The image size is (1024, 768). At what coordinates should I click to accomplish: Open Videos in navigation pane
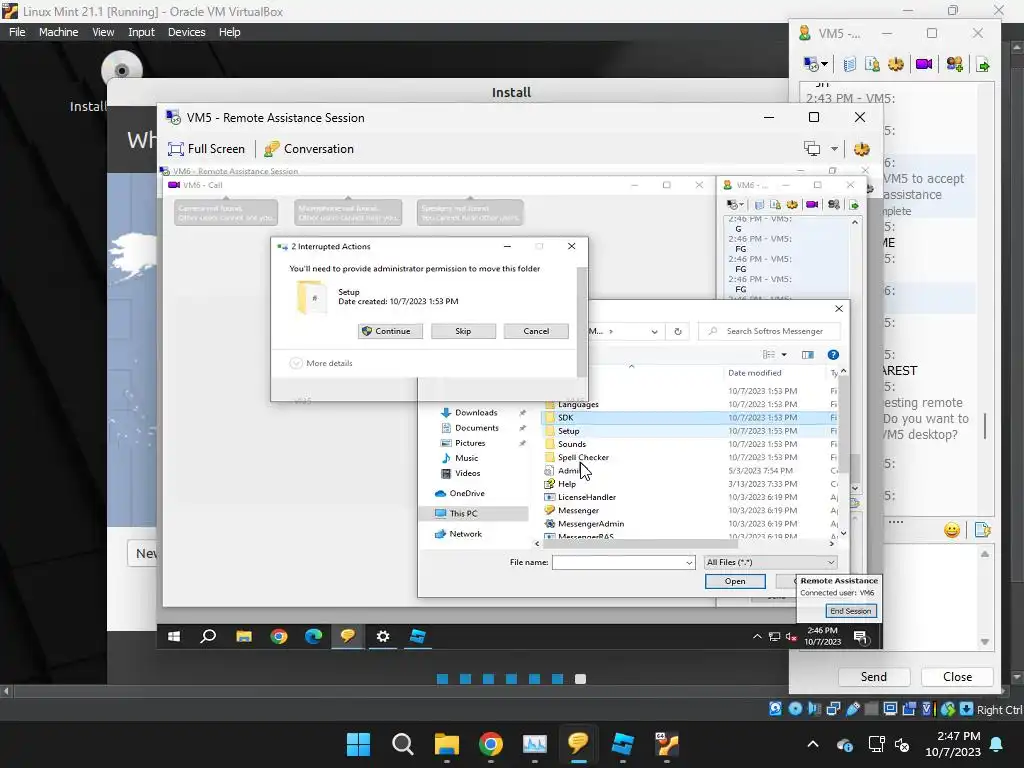467,473
